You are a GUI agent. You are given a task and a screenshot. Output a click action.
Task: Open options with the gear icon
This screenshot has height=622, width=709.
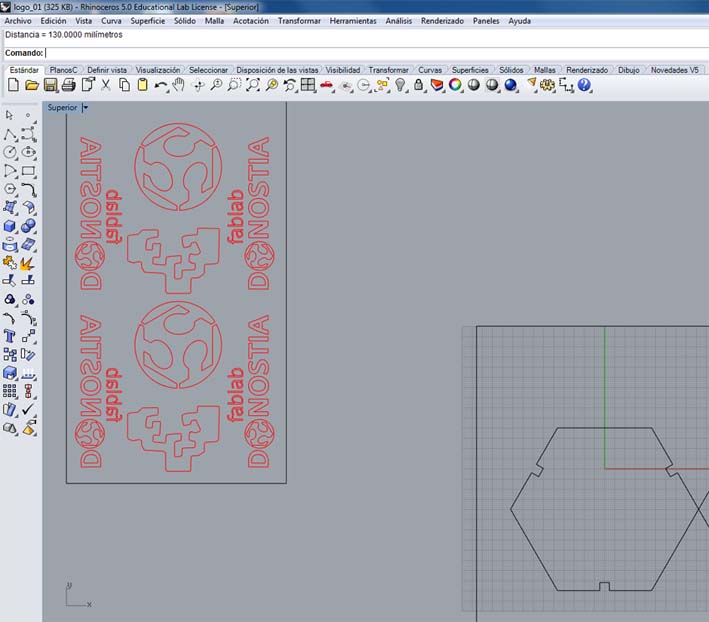548,85
